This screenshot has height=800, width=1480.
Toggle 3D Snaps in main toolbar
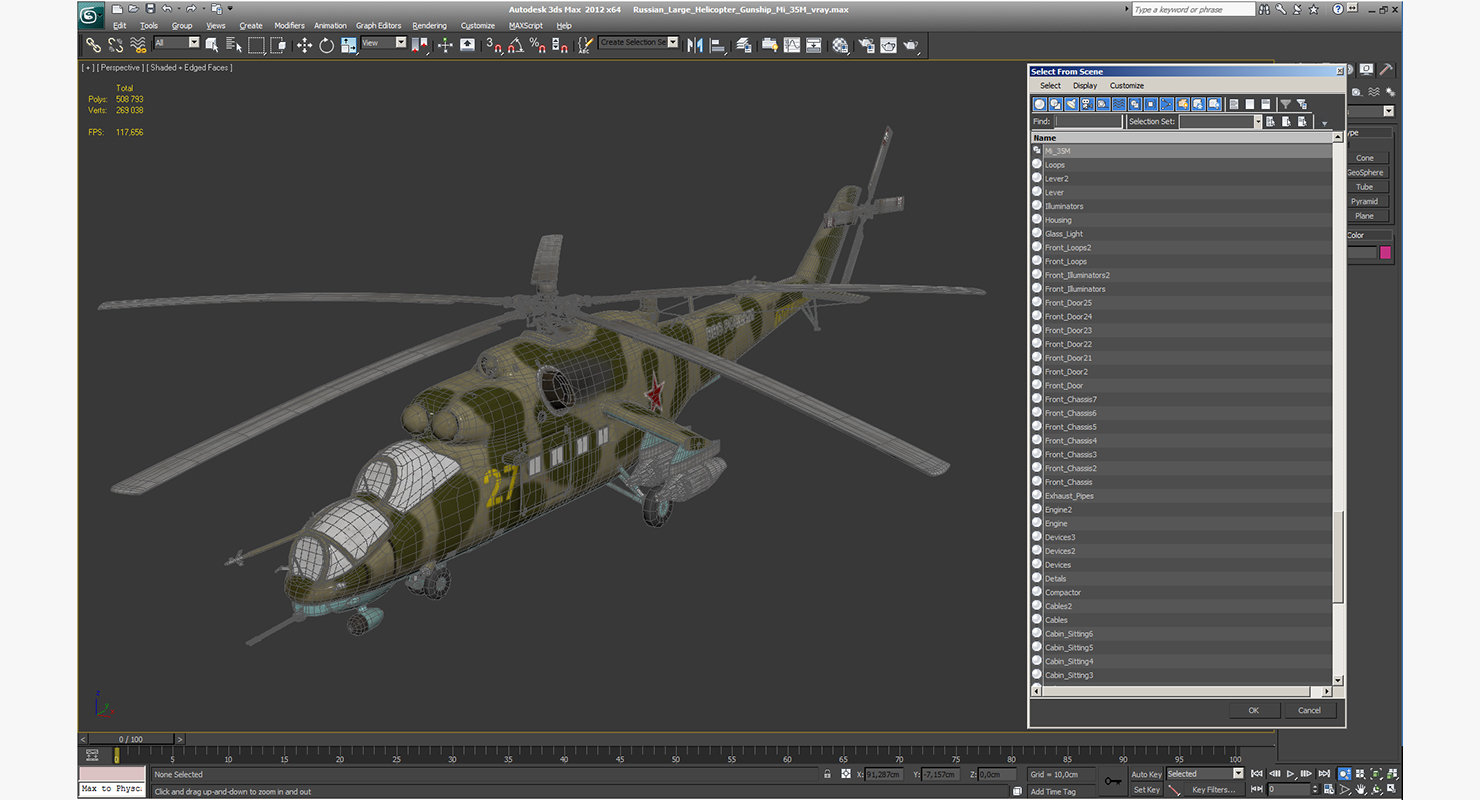click(493, 45)
